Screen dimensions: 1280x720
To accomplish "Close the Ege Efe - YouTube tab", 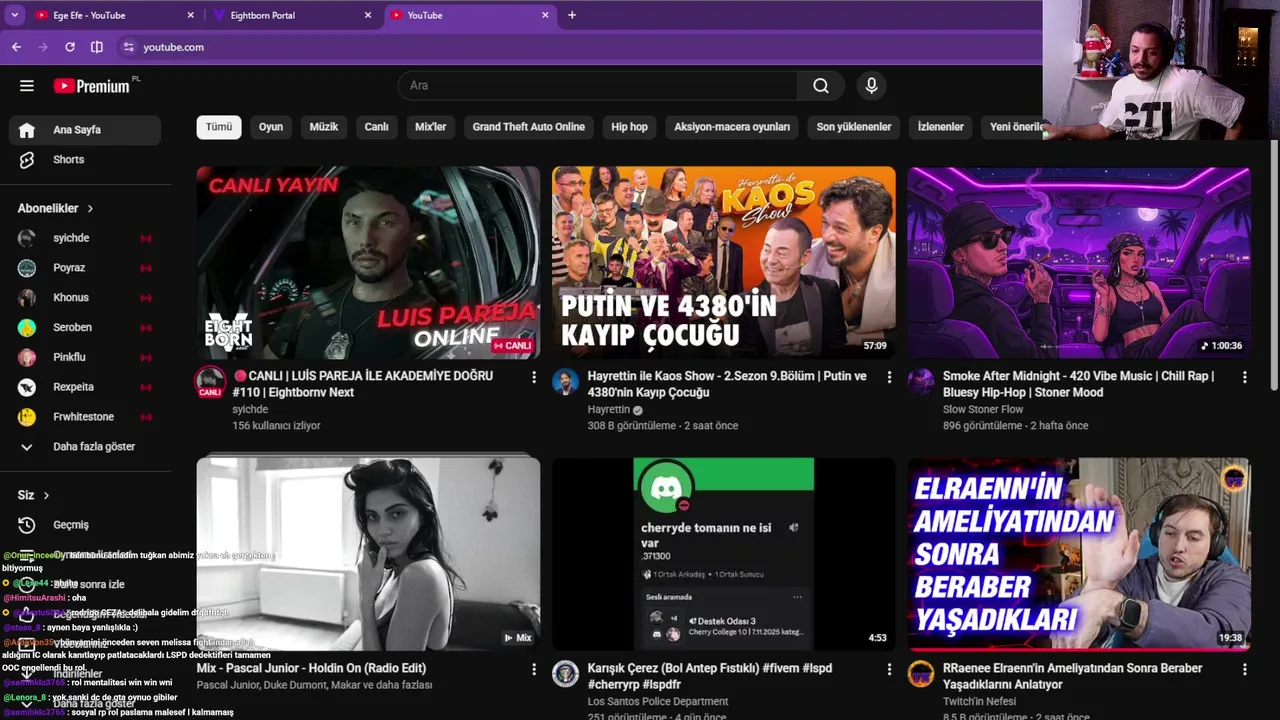I will (x=191, y=15).
